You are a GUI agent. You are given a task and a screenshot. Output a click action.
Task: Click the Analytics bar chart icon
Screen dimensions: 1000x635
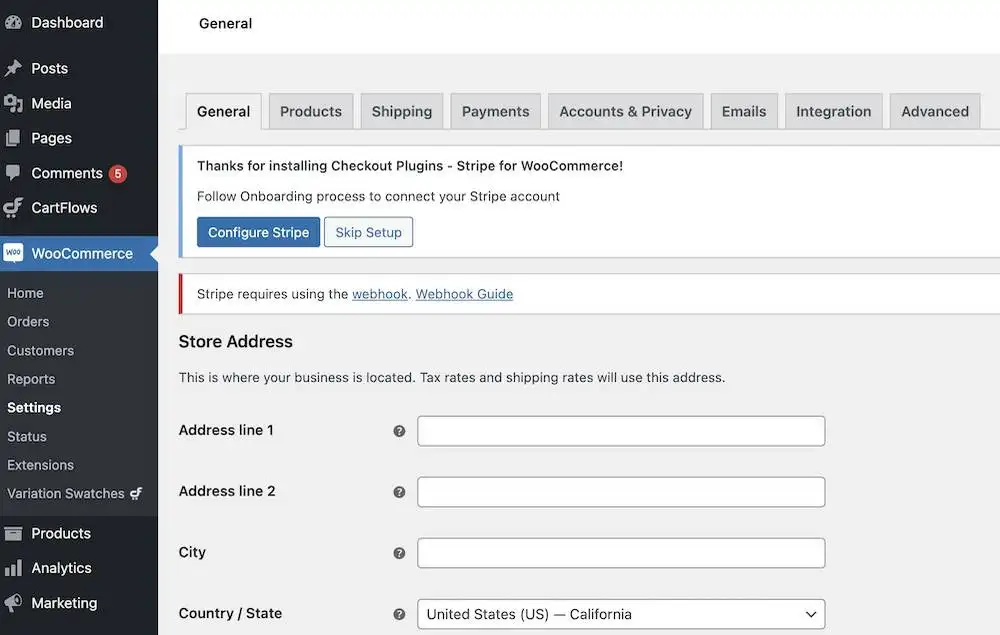point(13,568)
